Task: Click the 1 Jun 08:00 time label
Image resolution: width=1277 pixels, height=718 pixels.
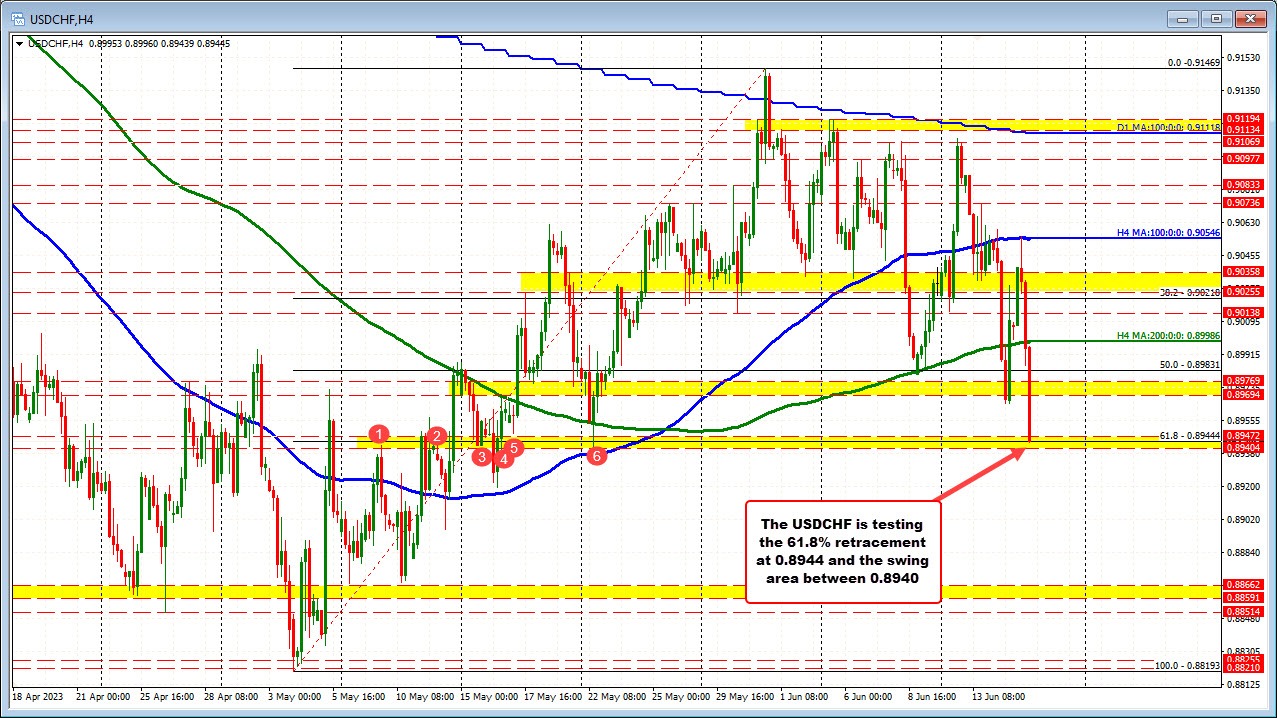Action: (803, 695)
